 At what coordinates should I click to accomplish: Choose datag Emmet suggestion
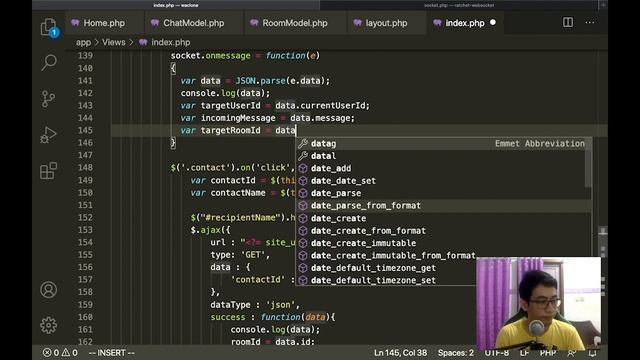click(442, 143)
